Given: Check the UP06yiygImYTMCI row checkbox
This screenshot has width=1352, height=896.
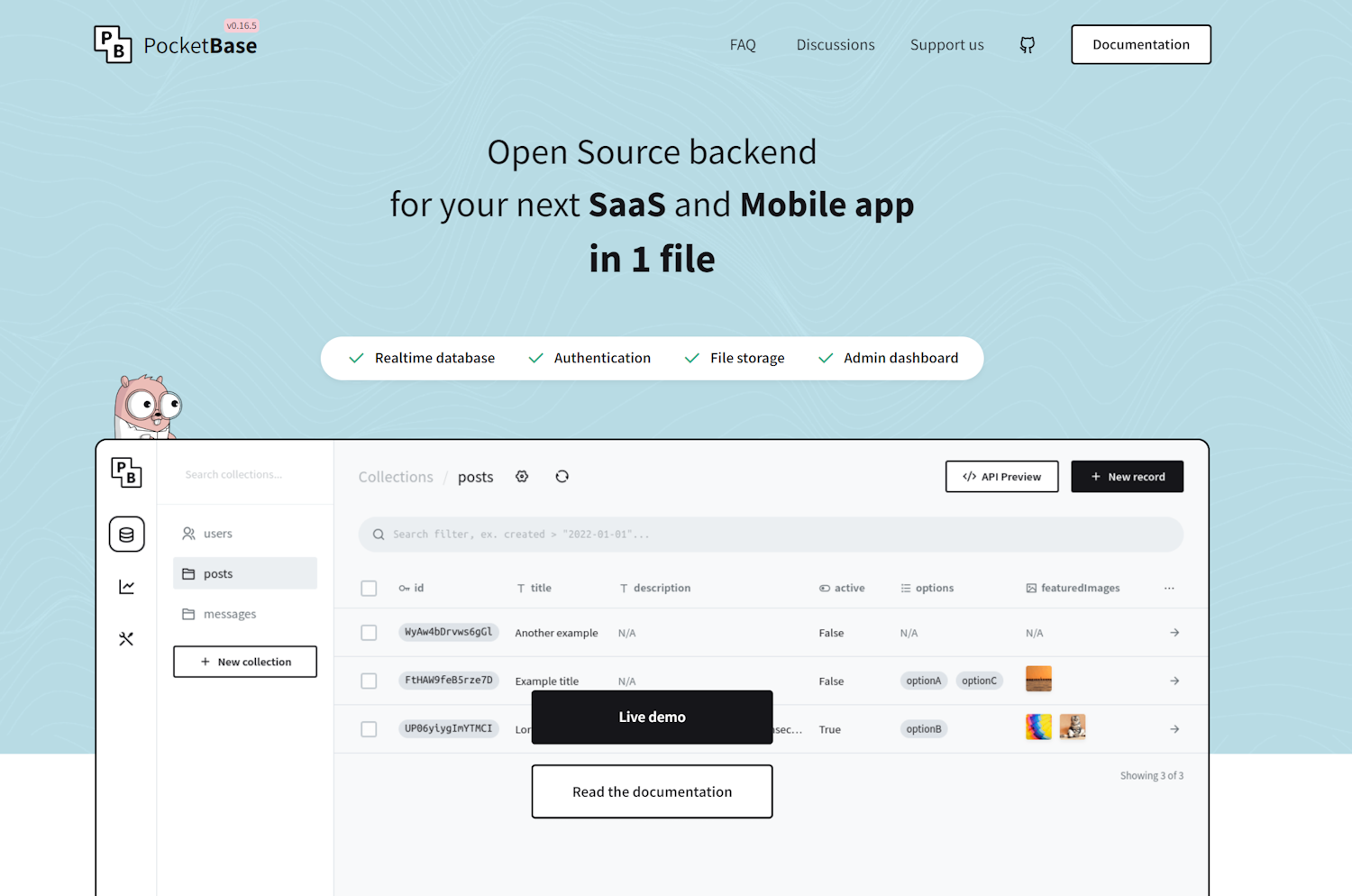Looking at the screenshot, I should 369,729.
